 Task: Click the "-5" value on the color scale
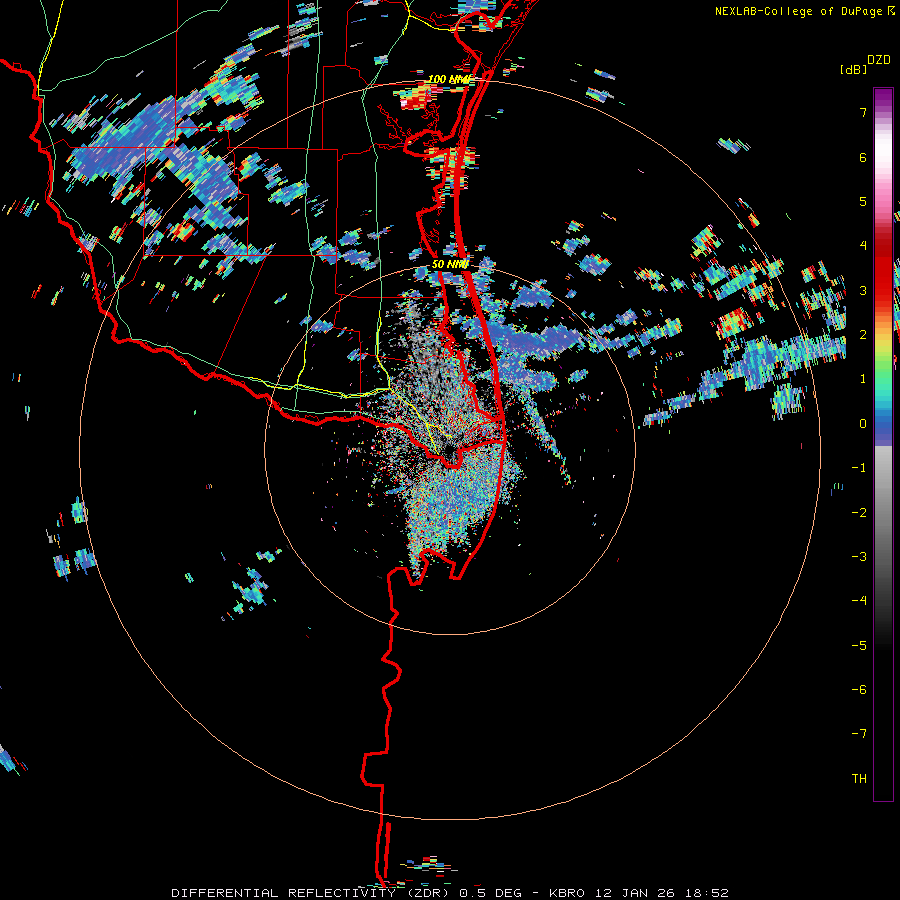coord(859,646)
